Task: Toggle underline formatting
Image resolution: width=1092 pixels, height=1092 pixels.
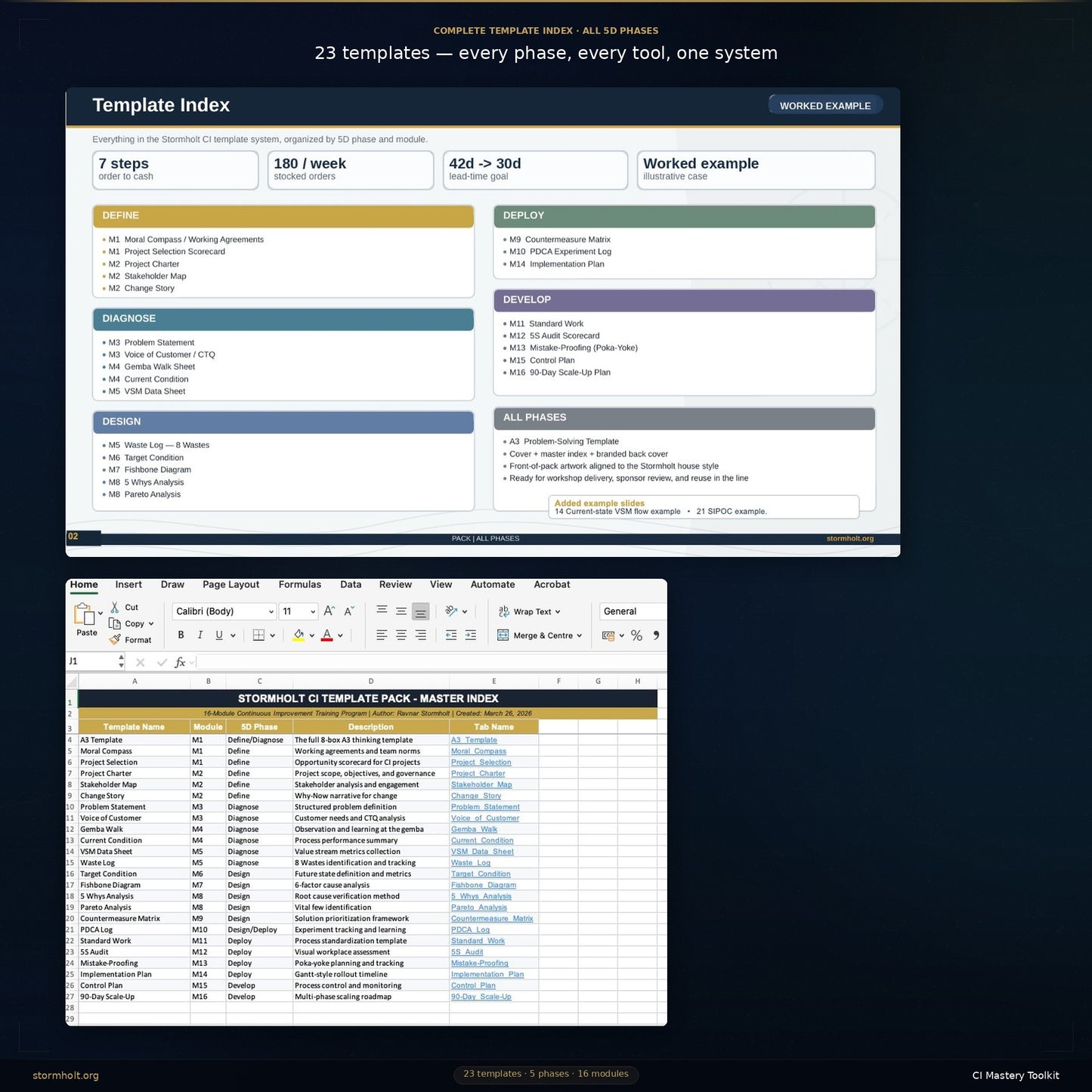Action: (218, 635)
